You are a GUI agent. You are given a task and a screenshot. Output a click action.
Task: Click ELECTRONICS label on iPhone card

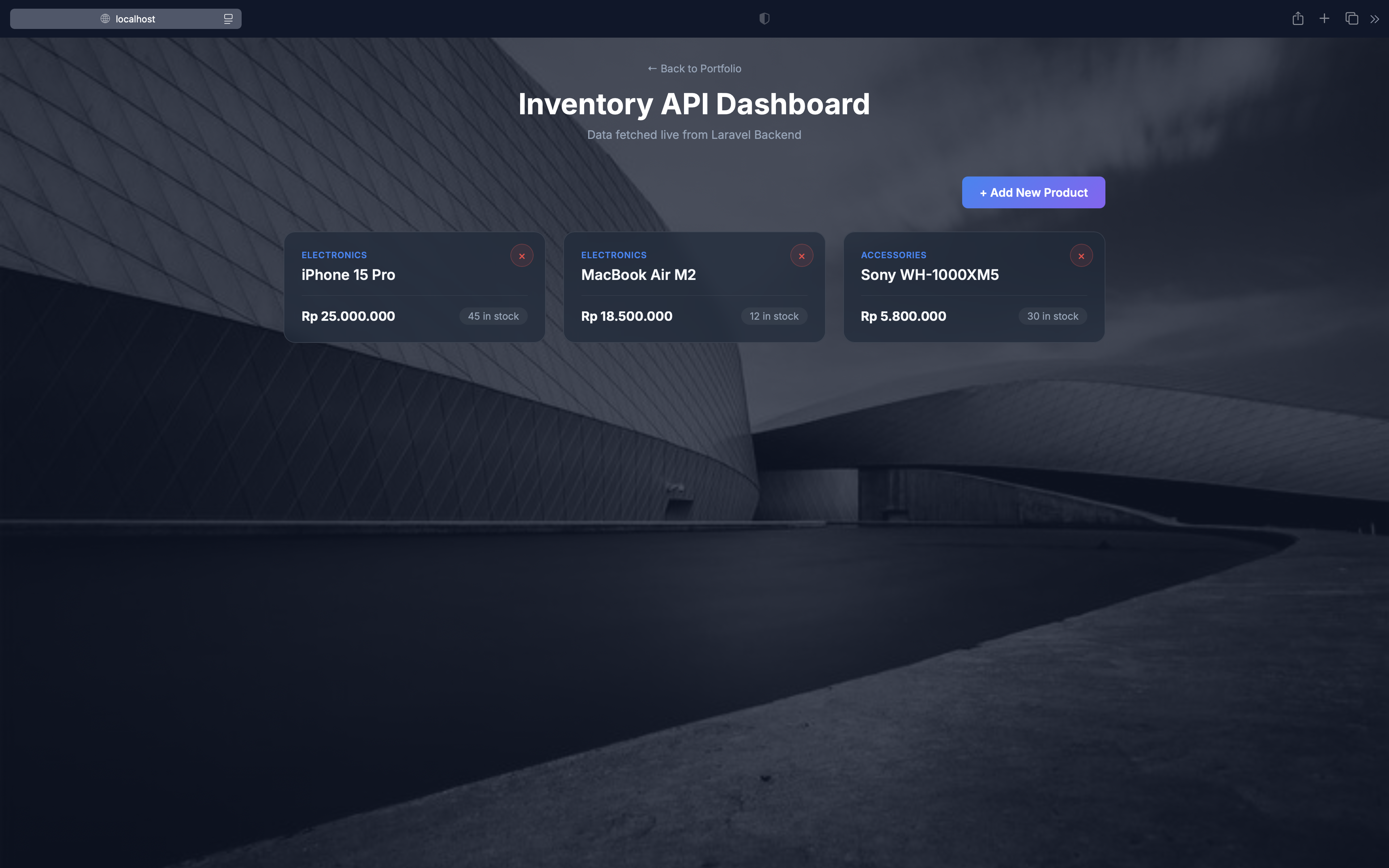tap(334, 255)
